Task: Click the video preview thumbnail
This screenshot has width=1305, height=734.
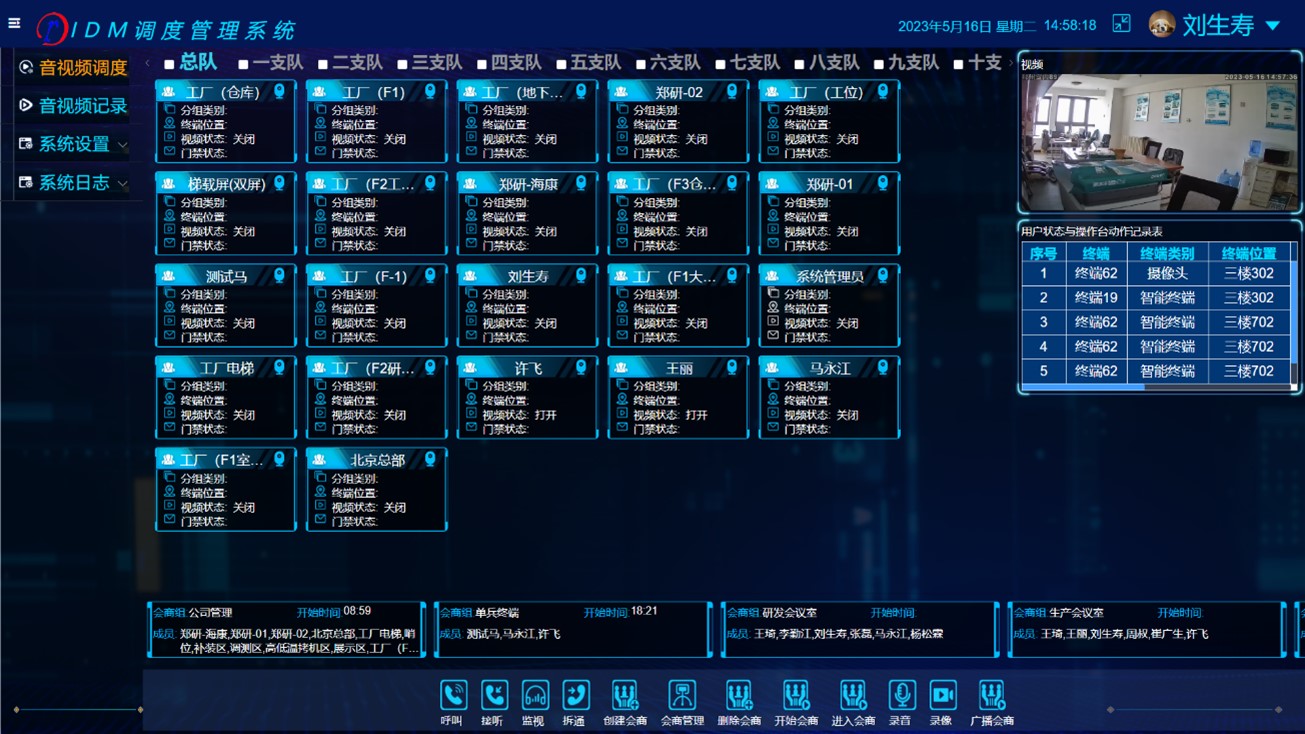Action: click(x=1159, y=140)
